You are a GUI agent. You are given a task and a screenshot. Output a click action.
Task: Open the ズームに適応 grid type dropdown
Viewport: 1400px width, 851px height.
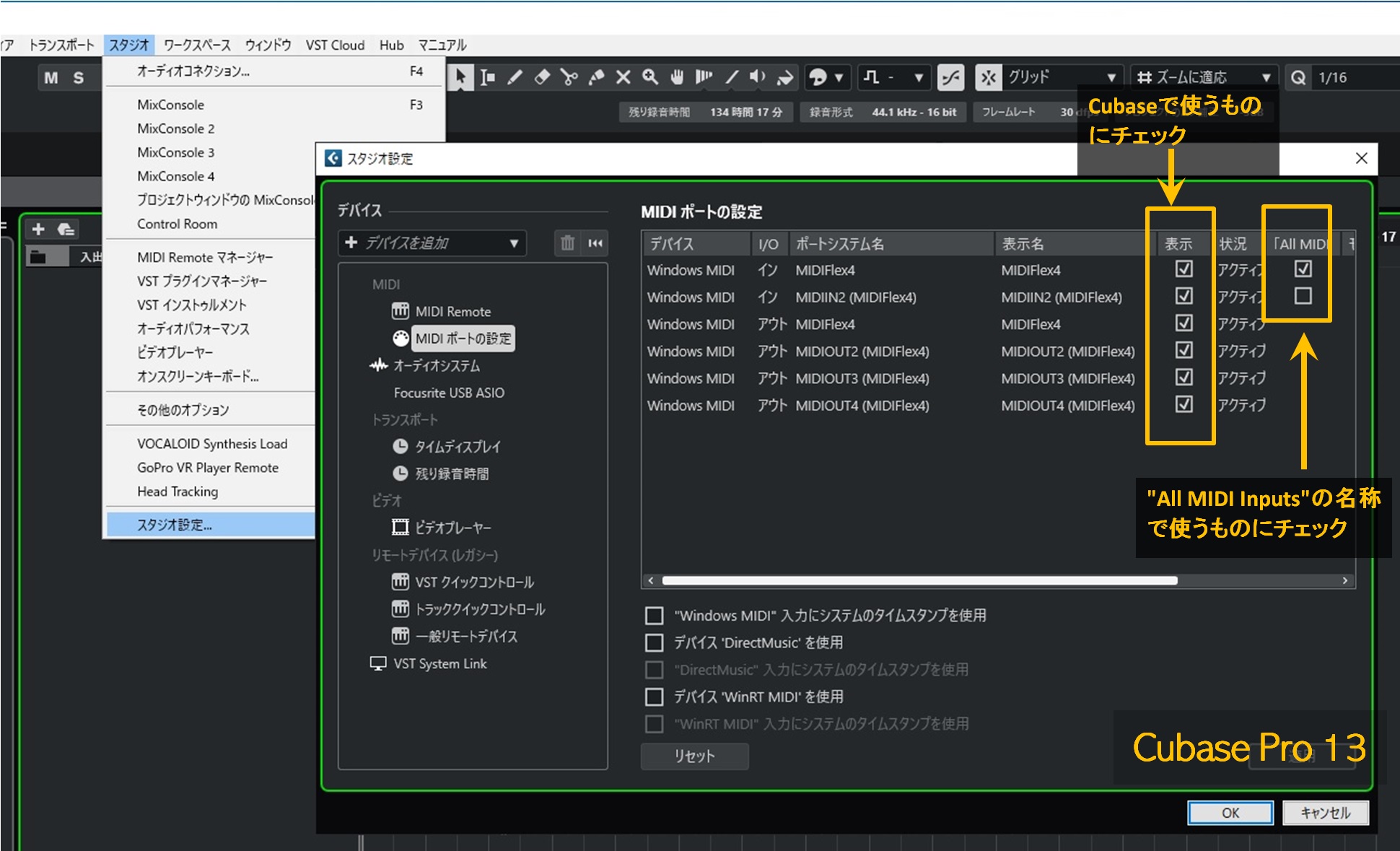tap(1204, 77)
